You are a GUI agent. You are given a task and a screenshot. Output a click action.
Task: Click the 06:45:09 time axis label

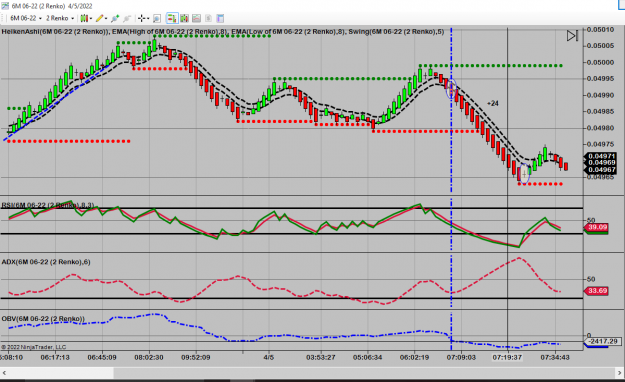pos(102,357)
